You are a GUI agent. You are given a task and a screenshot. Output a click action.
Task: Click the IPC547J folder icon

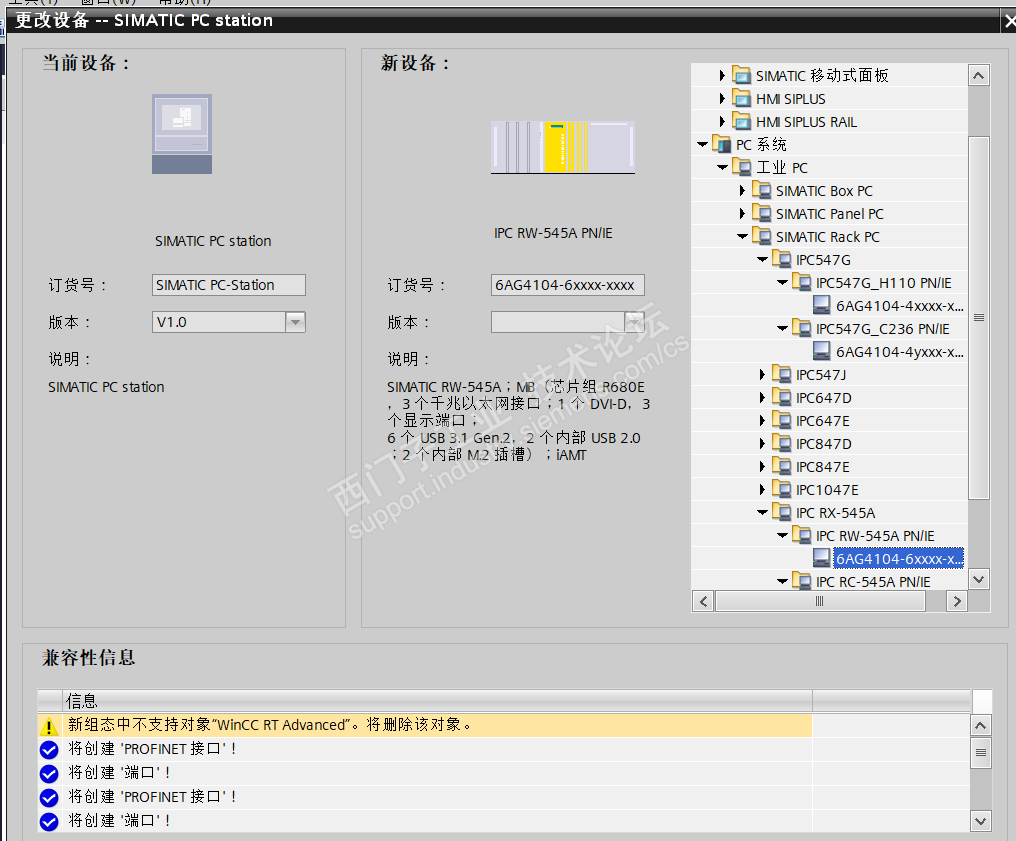781,374
